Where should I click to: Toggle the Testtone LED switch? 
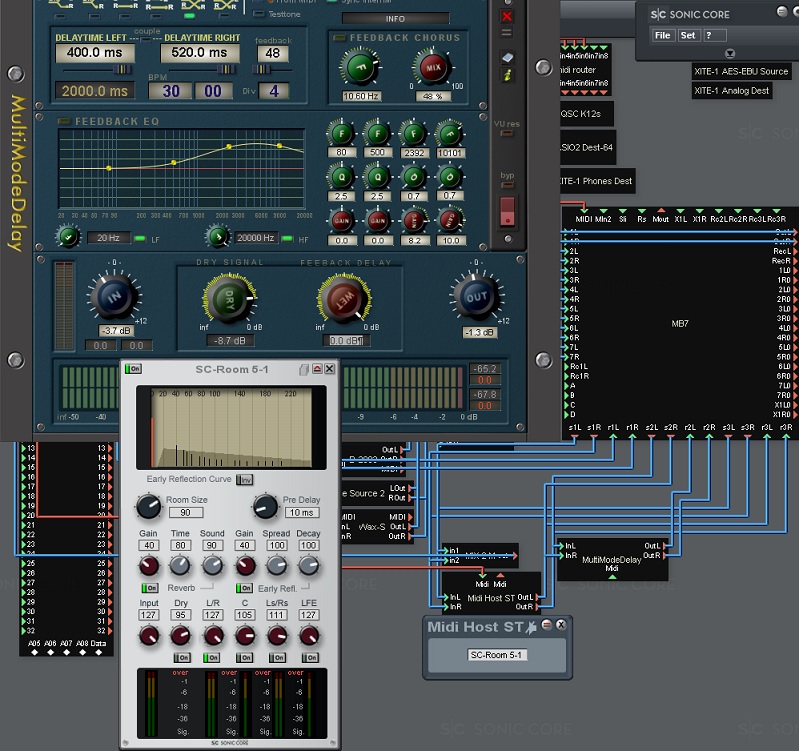[x=259, y=14]
